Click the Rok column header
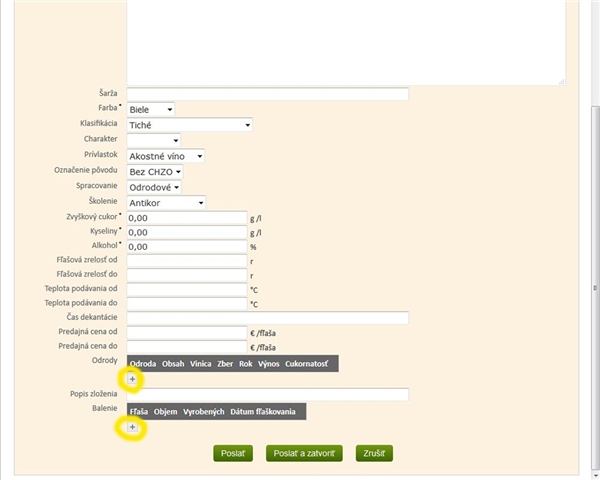 [246, 364]
